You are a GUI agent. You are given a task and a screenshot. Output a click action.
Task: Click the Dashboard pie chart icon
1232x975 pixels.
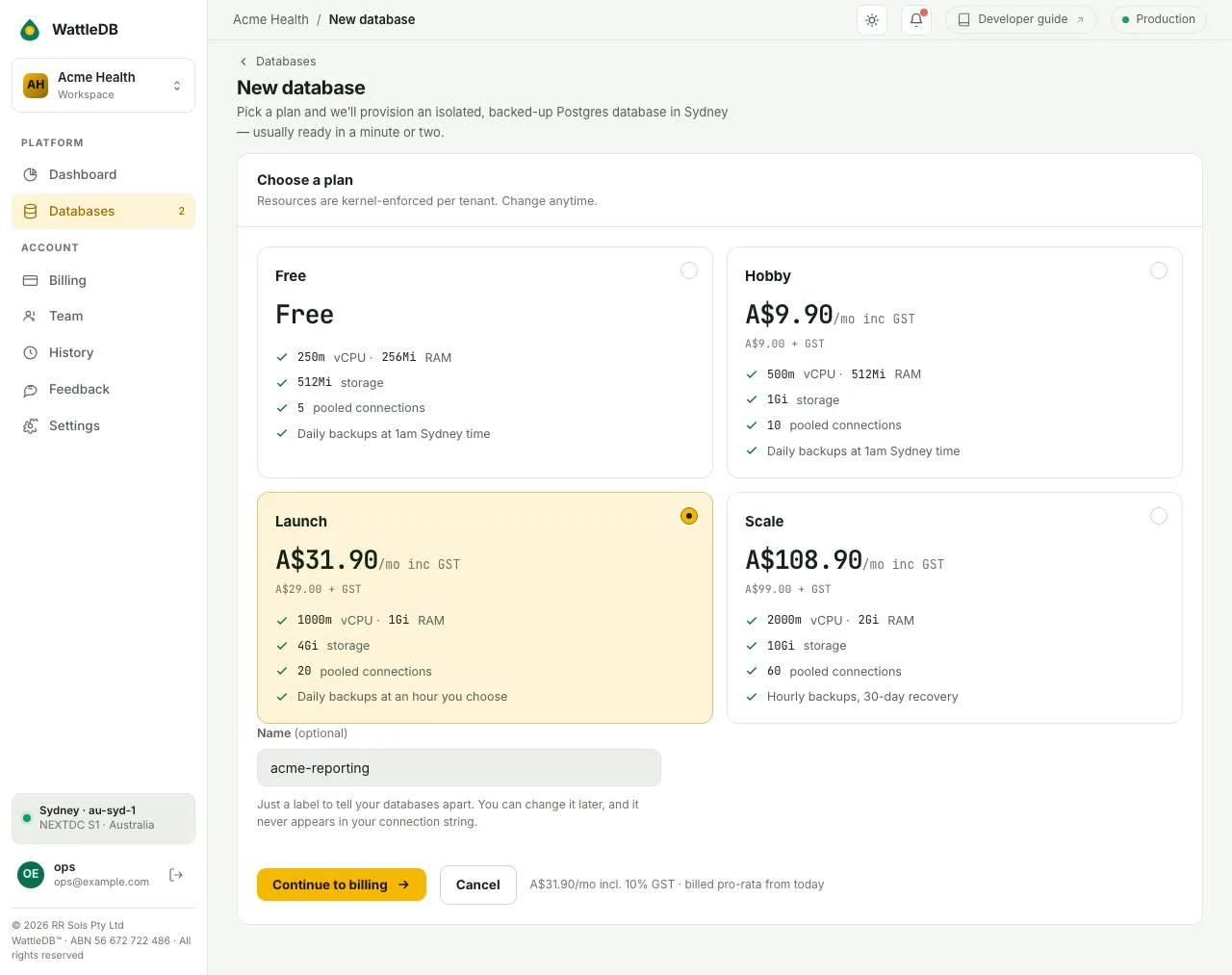tap(31, 175)
